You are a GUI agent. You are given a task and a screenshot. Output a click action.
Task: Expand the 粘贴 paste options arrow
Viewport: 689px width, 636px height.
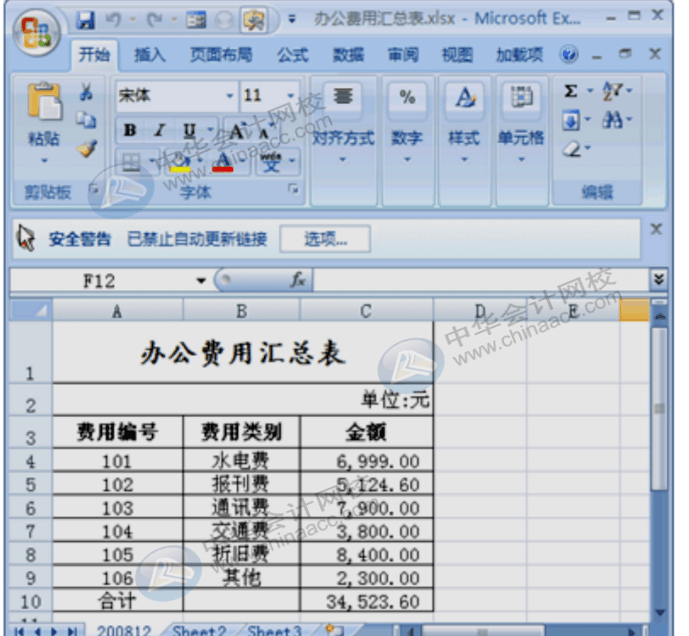point(44,160)
